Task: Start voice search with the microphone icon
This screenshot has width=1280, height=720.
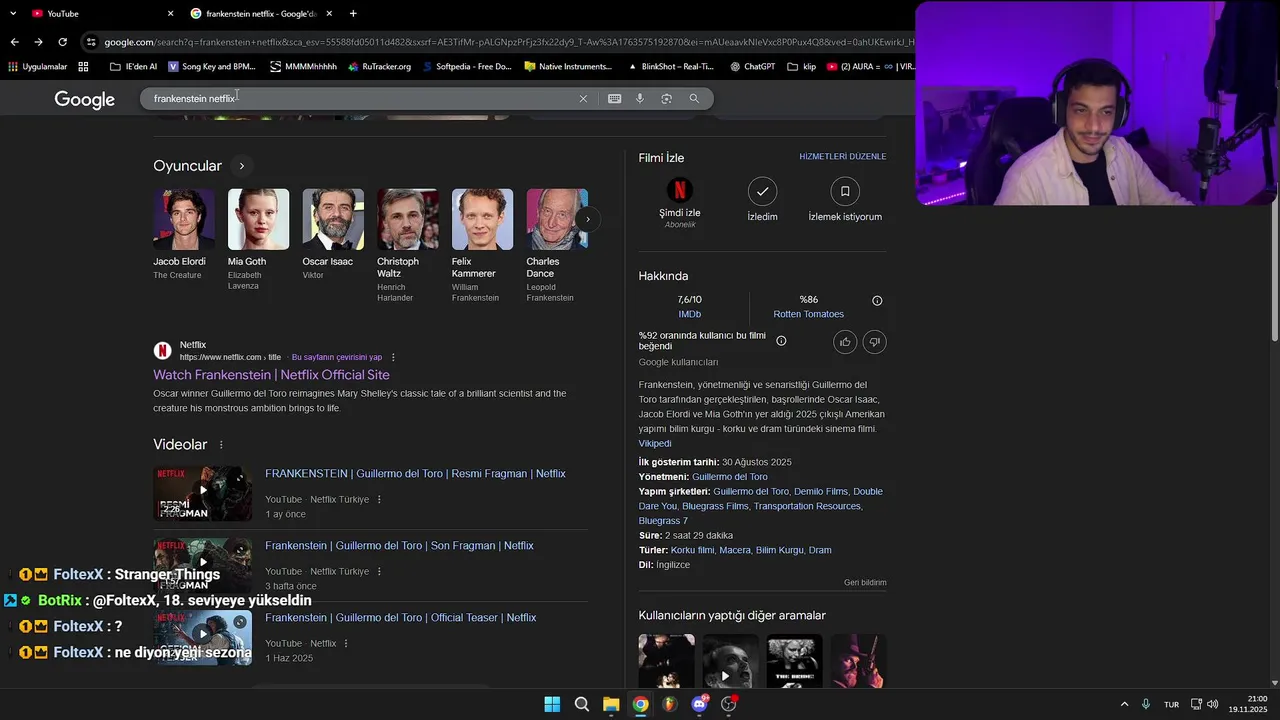Action: (x=640, y=99)
